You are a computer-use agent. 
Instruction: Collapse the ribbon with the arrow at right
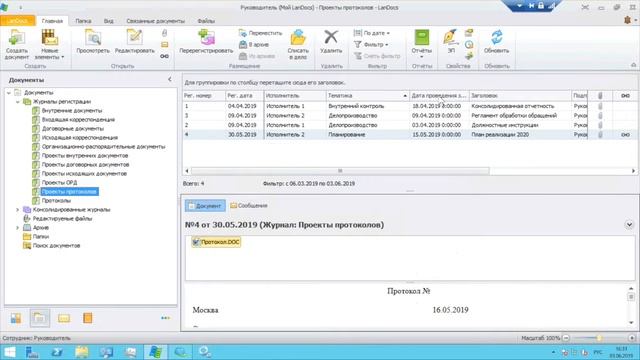633,65
